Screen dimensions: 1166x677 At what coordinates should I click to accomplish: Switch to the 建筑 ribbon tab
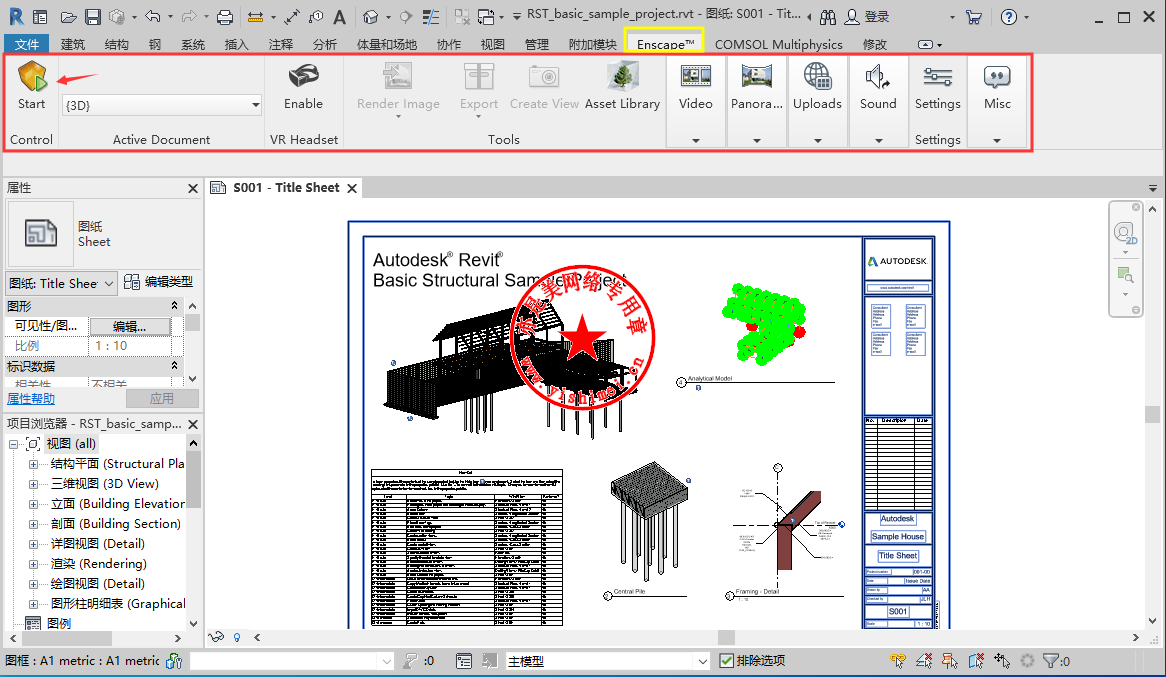pos(73,45)
